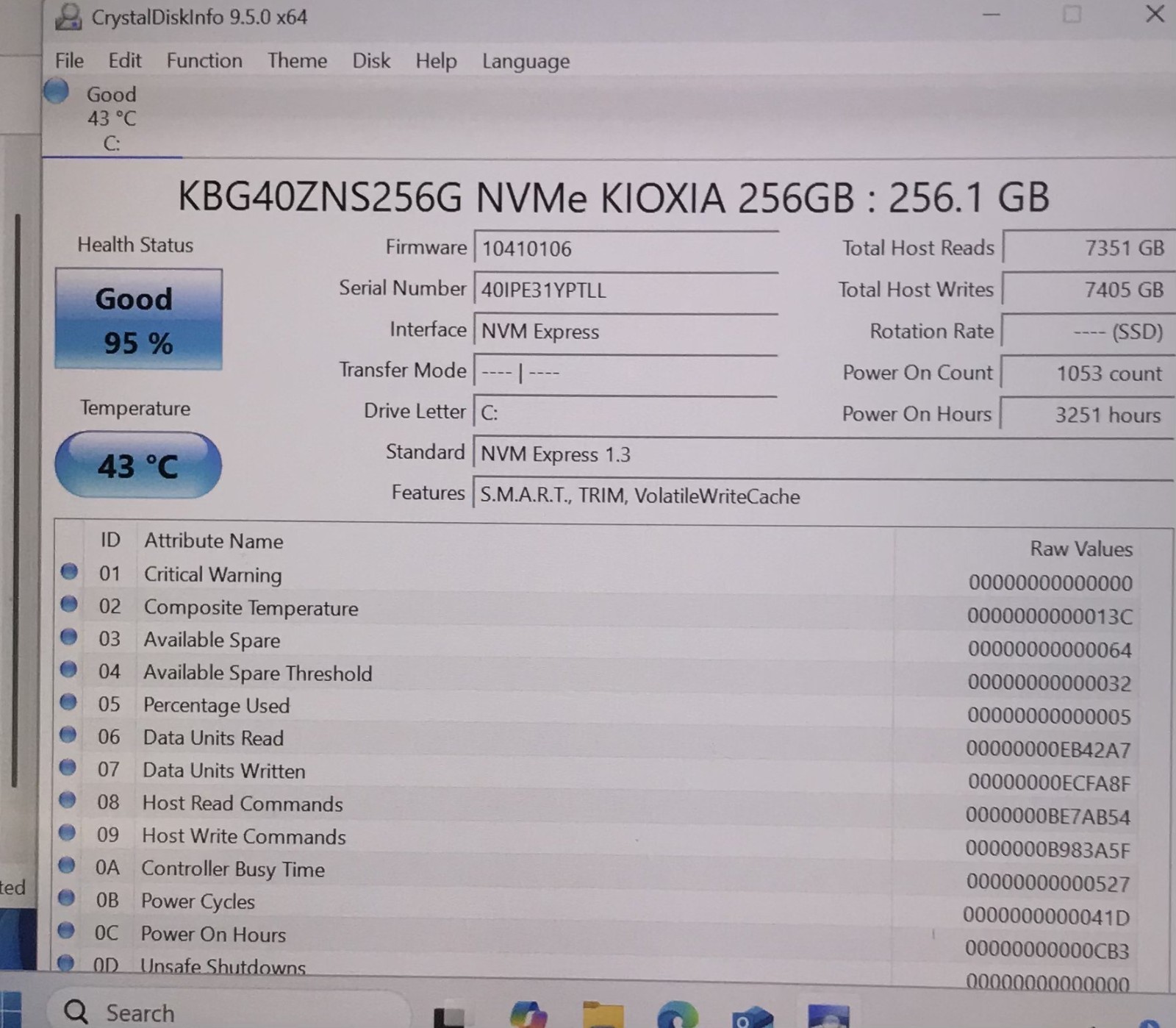Select the Host Read Commands attribute name
1176x1028 pixels.
pyautogui.click(x=243, y=803)
